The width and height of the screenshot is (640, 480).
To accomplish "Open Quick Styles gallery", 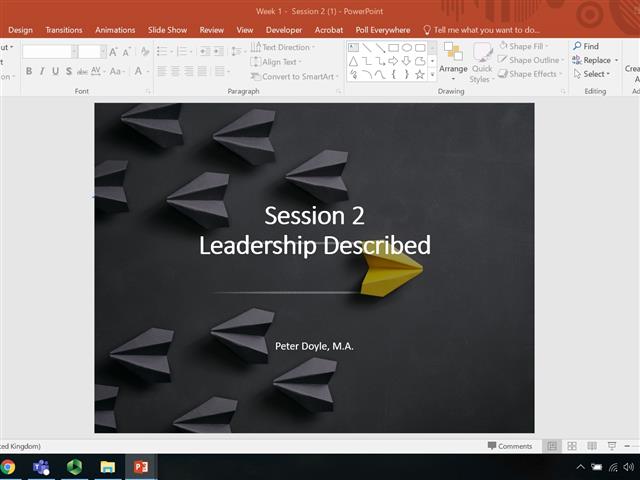I will click(481, 62).
